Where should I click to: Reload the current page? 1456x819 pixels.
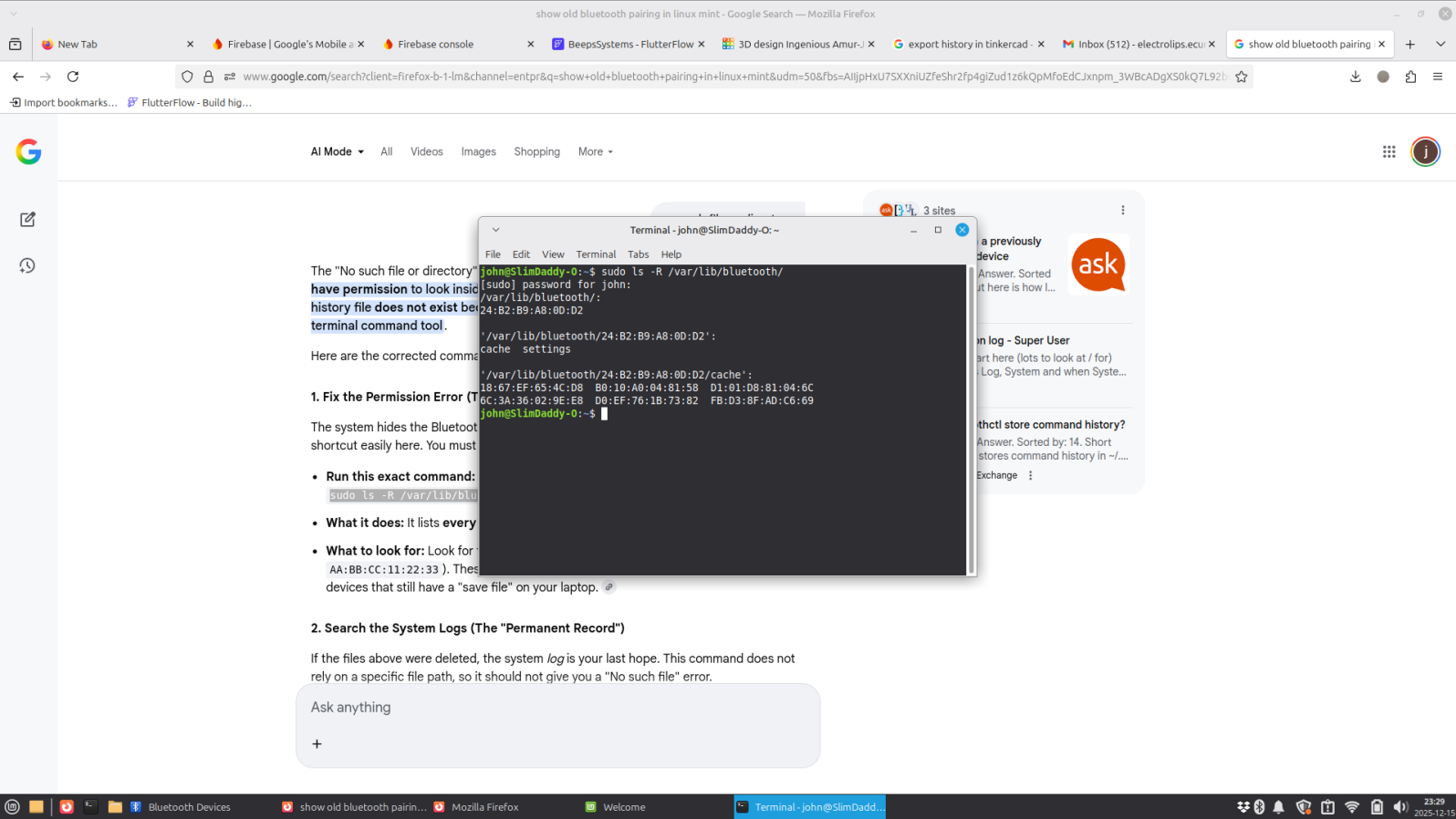[73, 77]
